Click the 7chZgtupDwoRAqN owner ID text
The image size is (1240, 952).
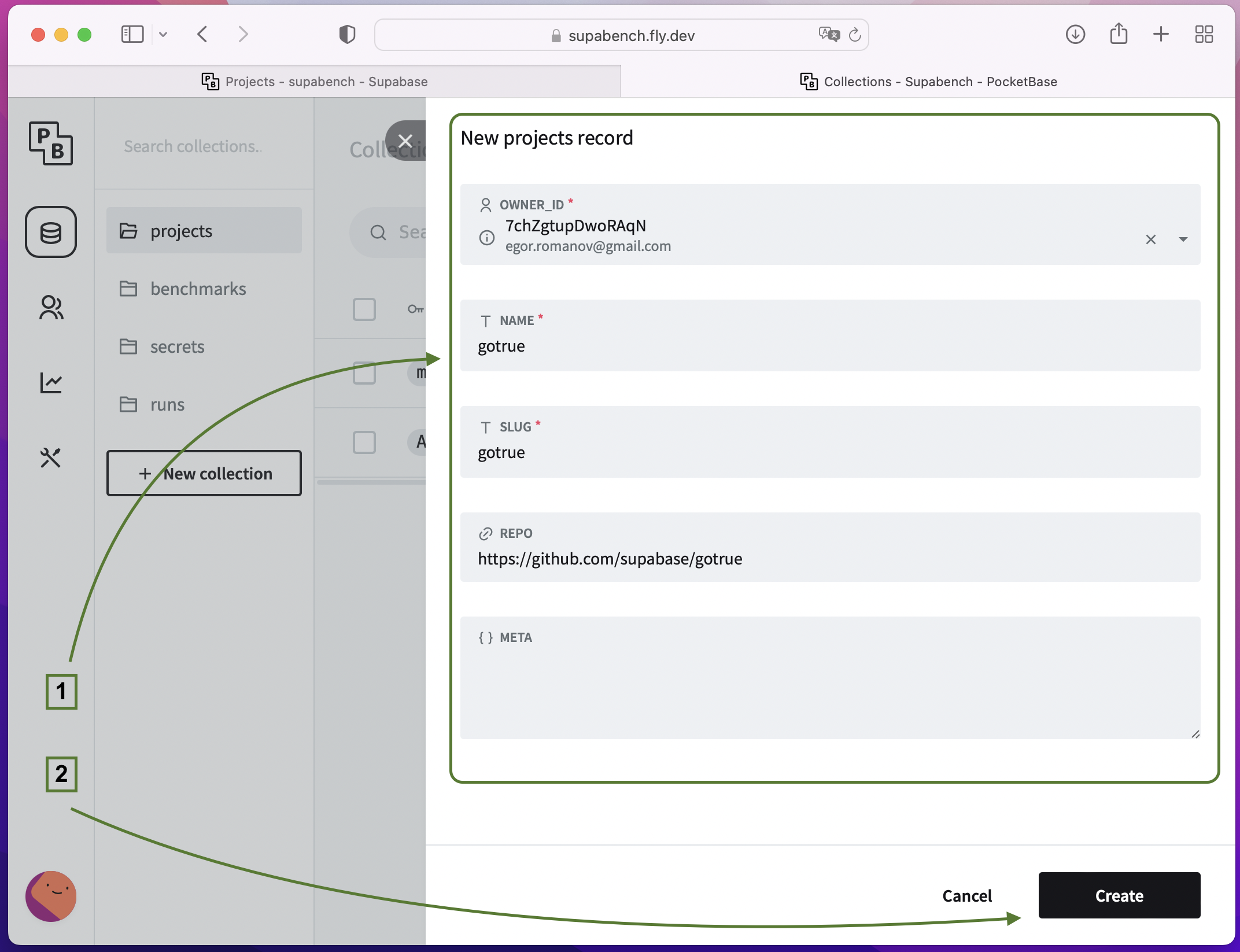pos(575,226)
